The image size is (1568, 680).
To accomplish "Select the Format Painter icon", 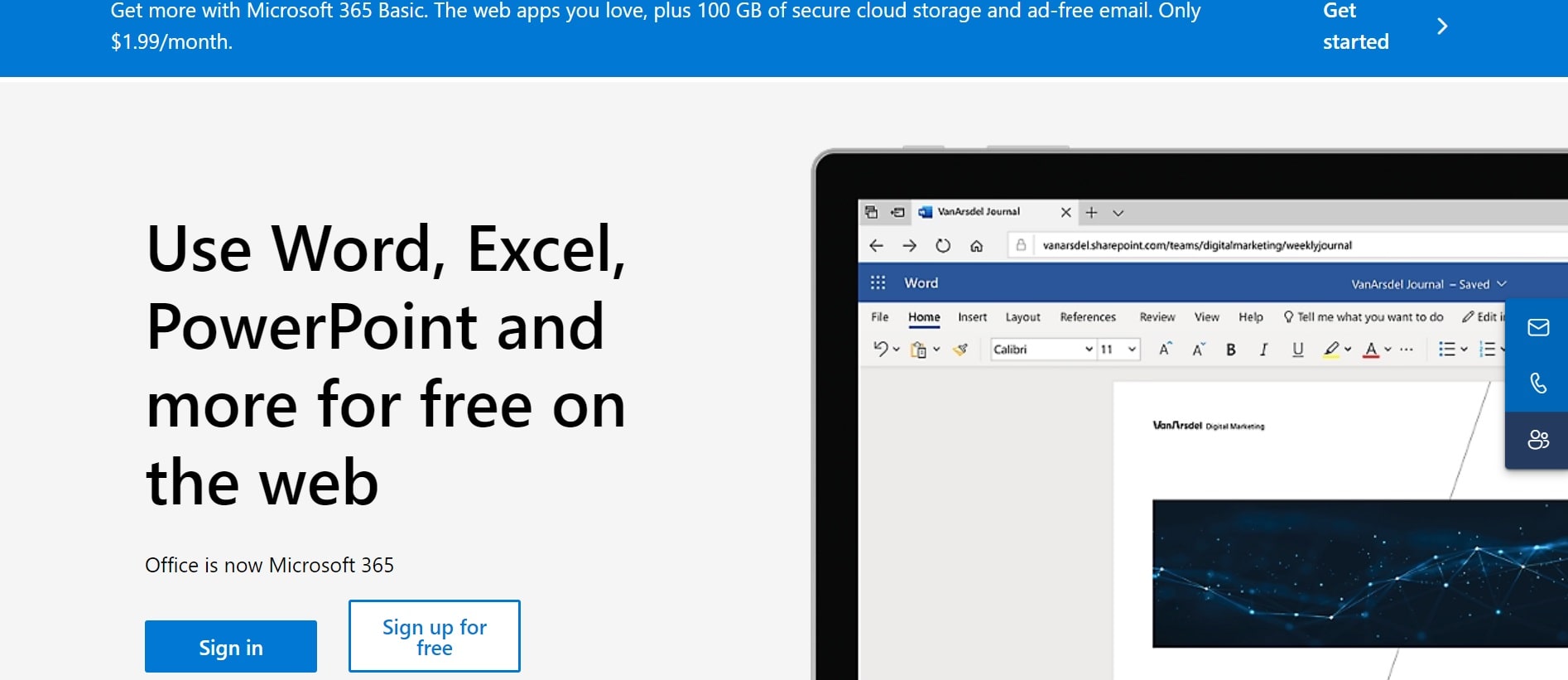I will [960, 350].
